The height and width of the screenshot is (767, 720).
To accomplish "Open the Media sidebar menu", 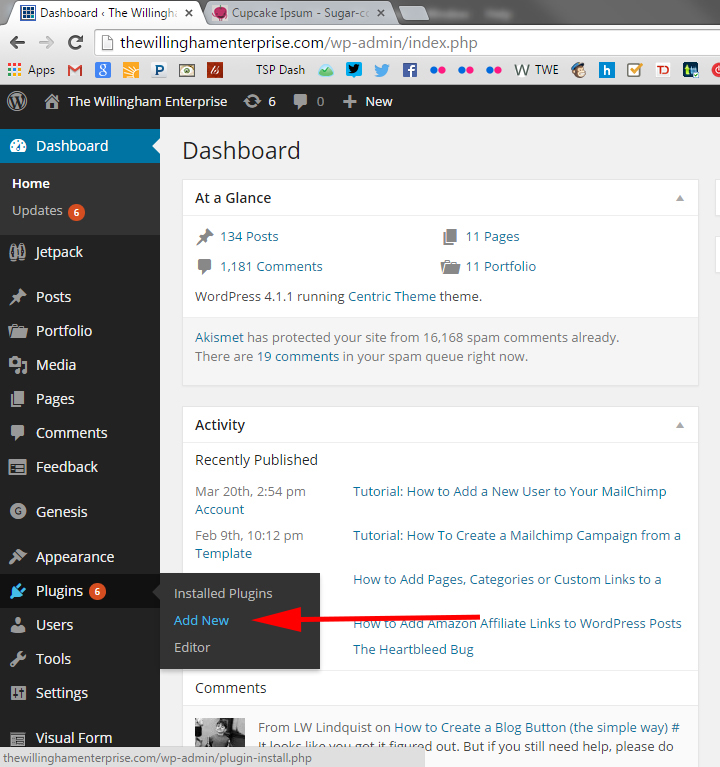I will pos(80,365).
